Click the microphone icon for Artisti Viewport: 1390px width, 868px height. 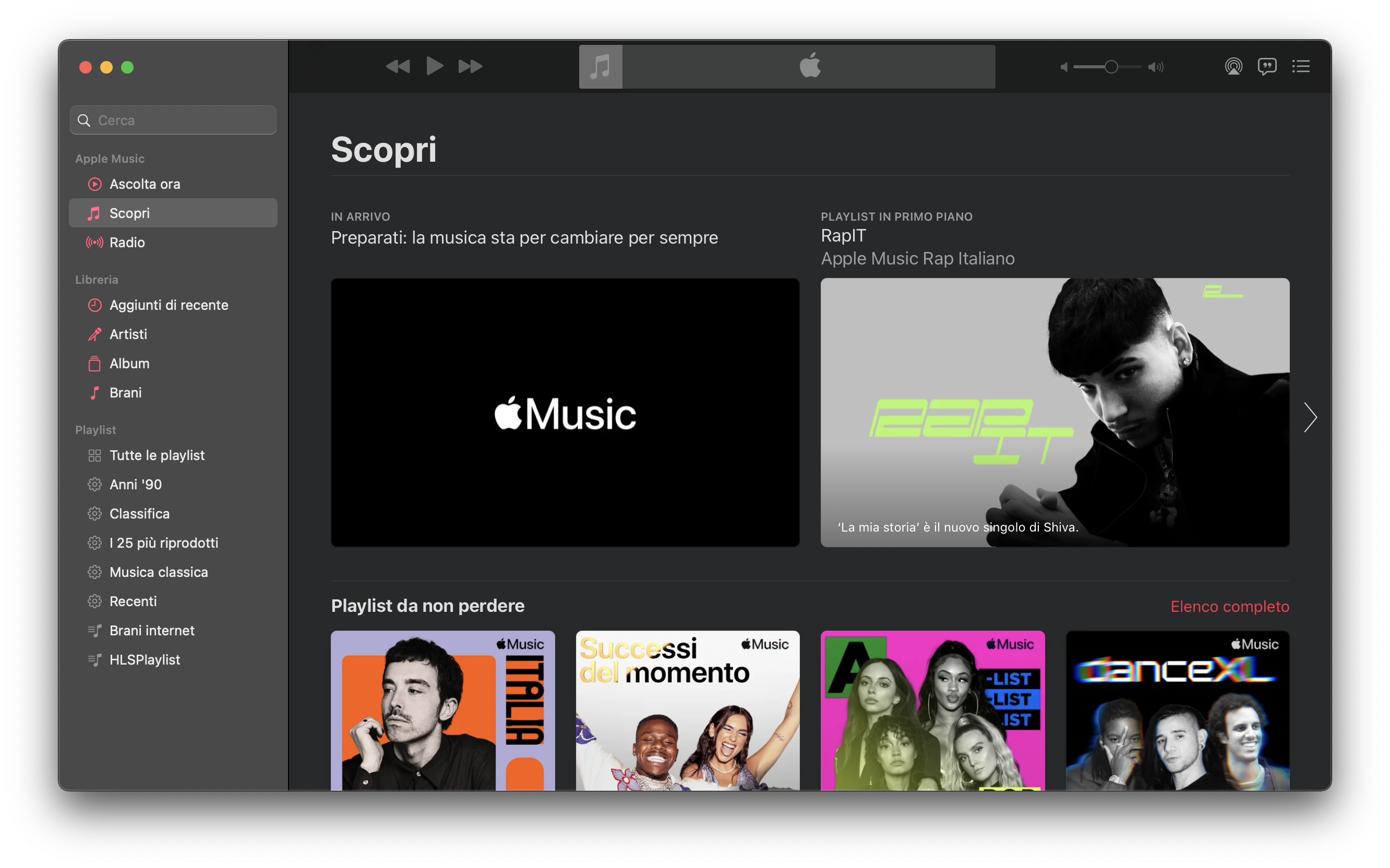[95, 334]
